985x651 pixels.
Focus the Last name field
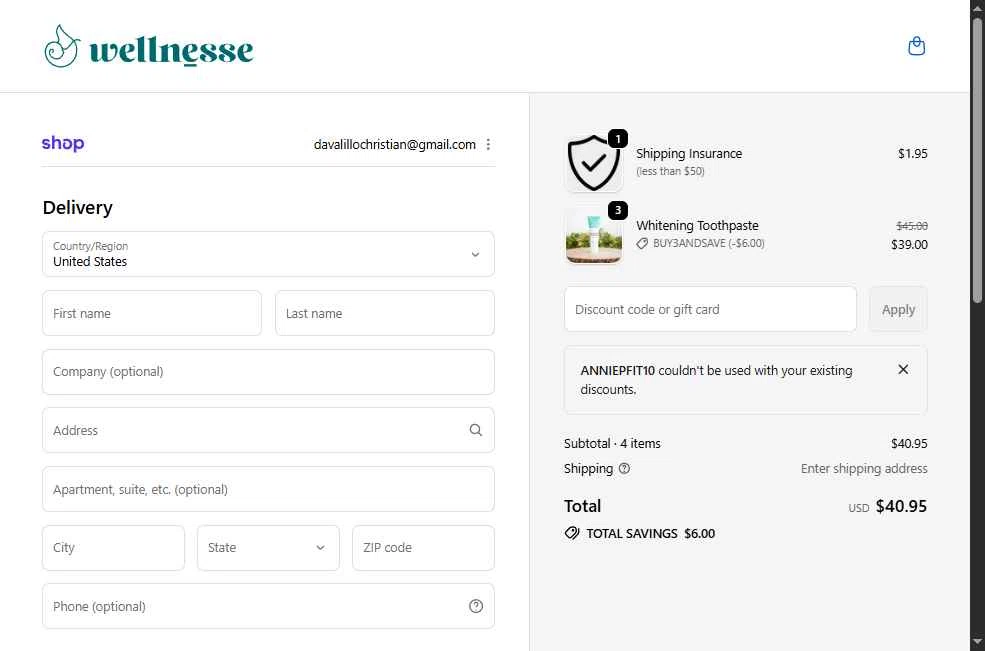[384, 313]
